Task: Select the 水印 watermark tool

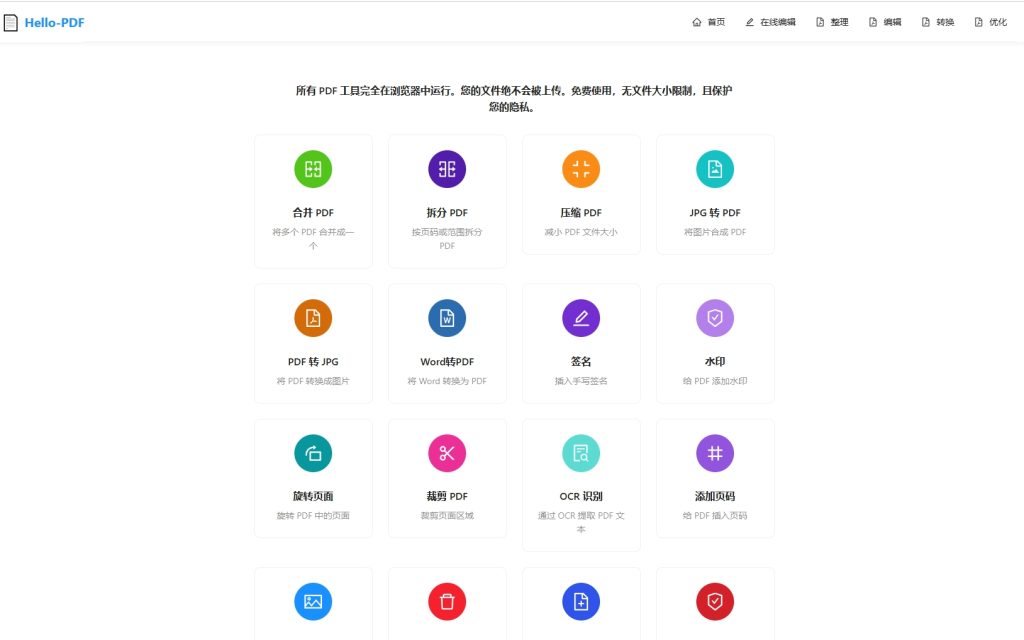Action: (714, 340)
